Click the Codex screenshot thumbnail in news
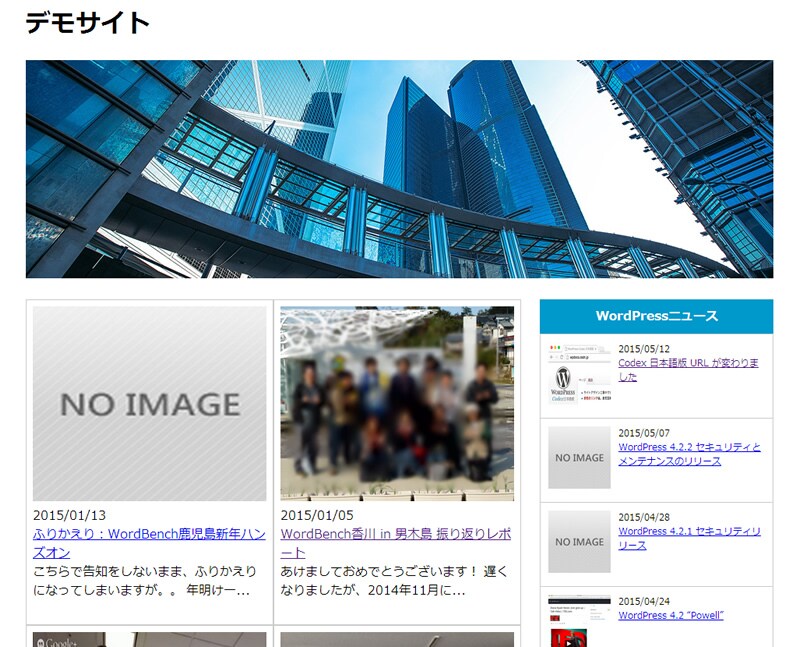 (x=580, y=374)
